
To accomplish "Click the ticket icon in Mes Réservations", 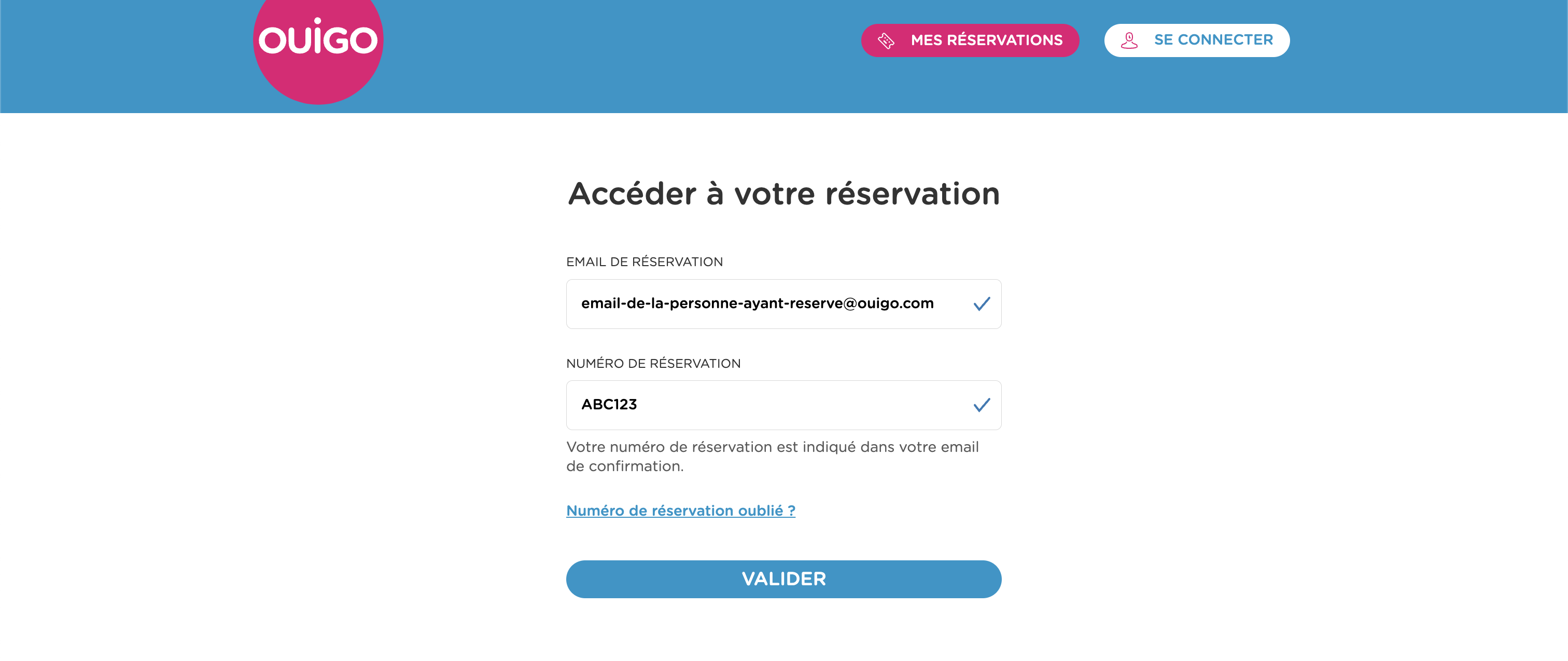I will (x=886, y=41).
